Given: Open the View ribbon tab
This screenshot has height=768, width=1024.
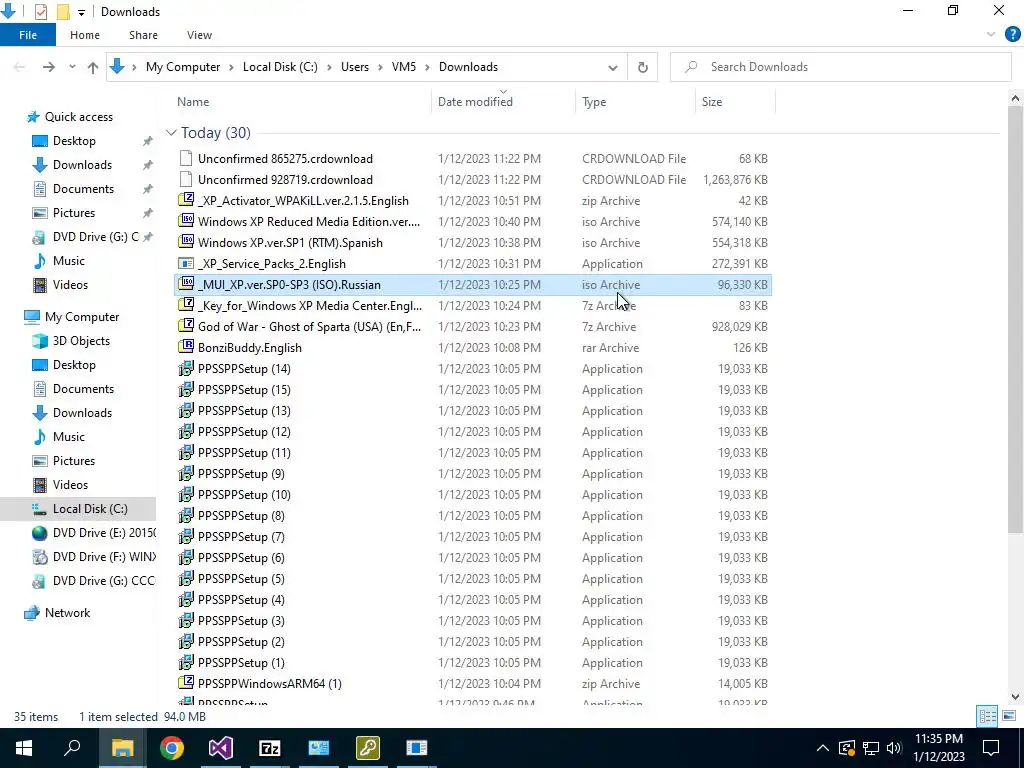Looking at the screenshot, I should click(199, 35).
